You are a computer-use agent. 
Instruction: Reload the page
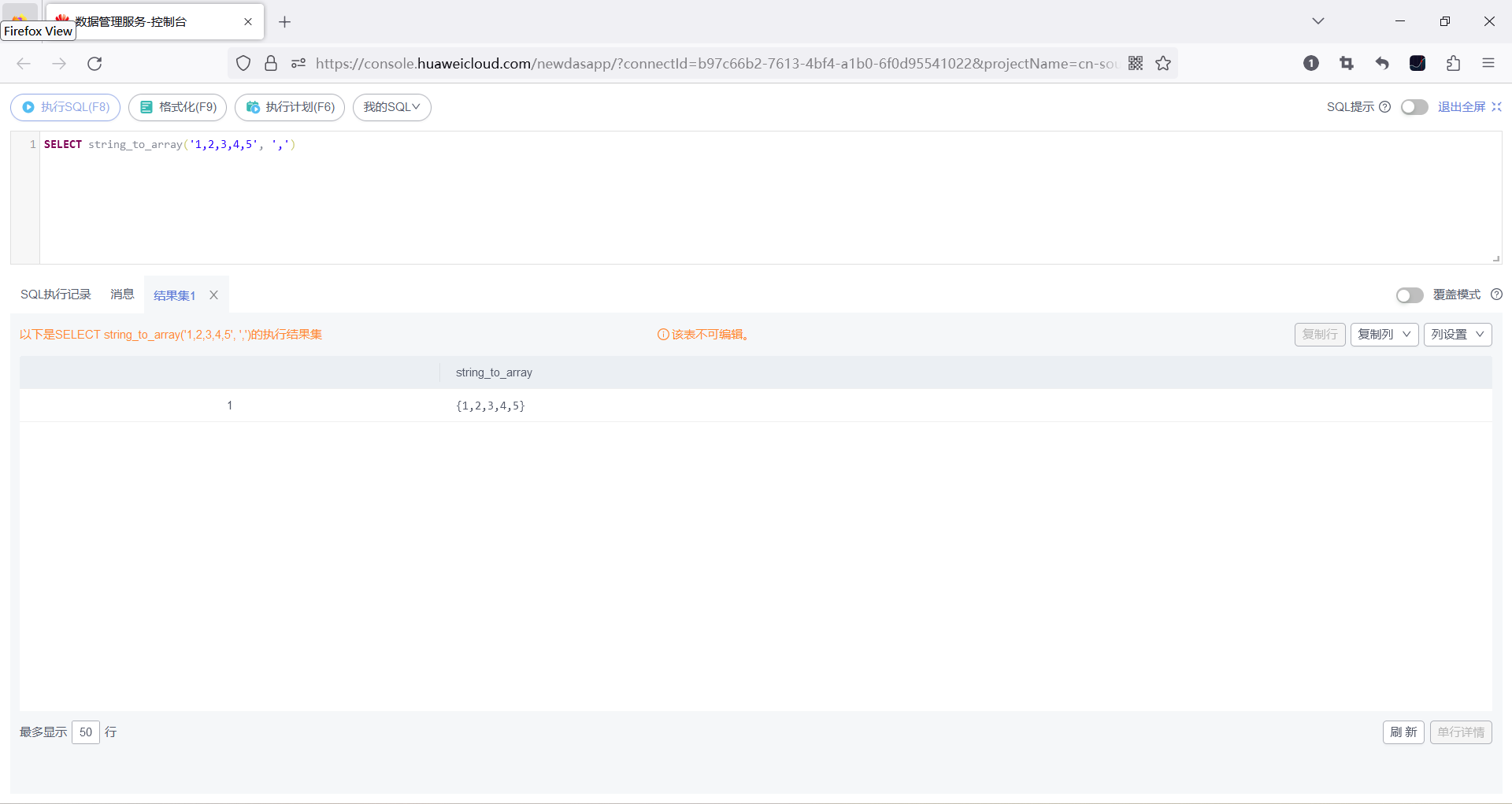(x=94, y=64)
